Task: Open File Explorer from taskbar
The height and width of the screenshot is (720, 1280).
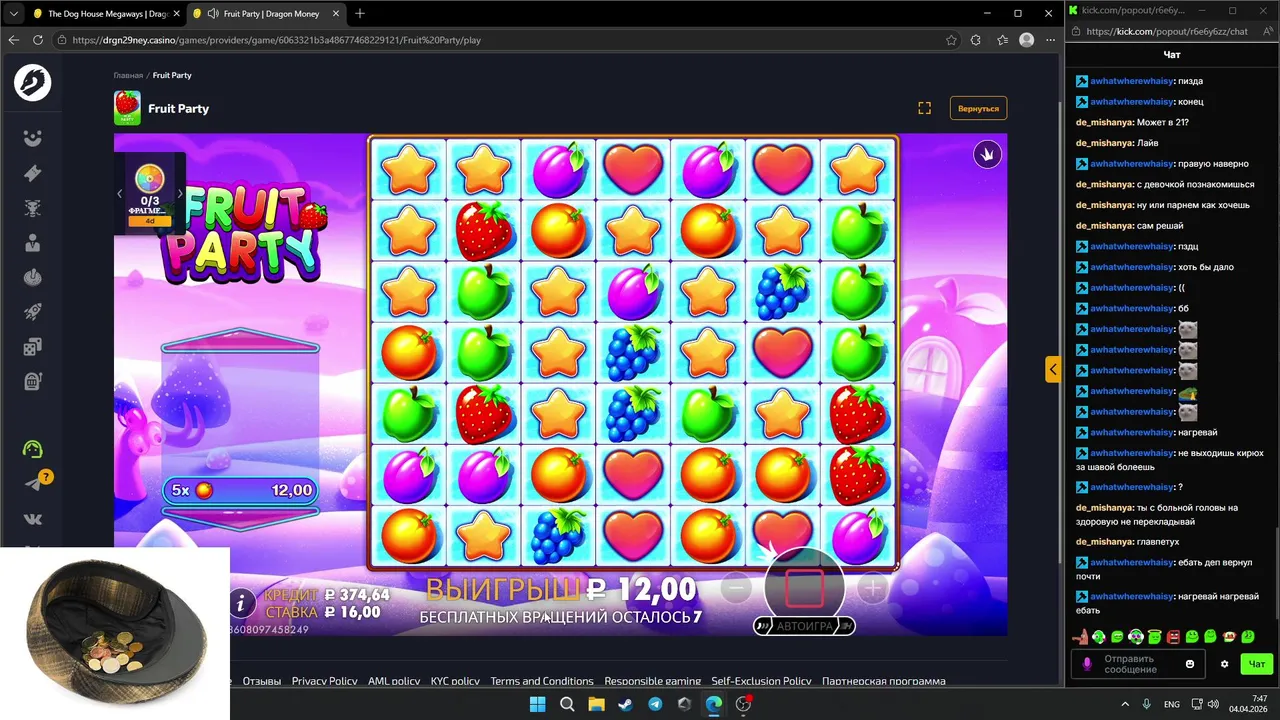Action: click(596, 704)
